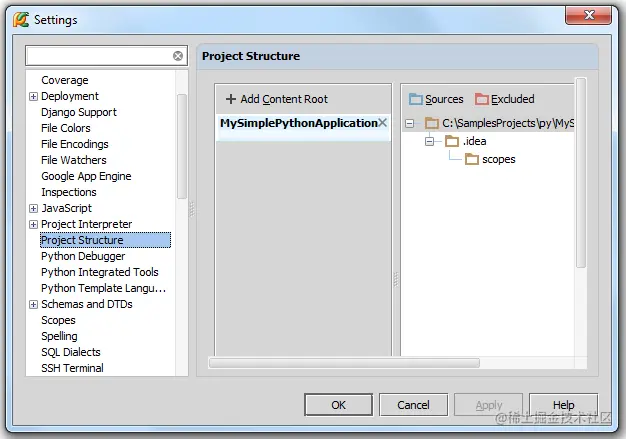Select the Project Structure item in the list

pyautogui.click(x=105, y=240)
